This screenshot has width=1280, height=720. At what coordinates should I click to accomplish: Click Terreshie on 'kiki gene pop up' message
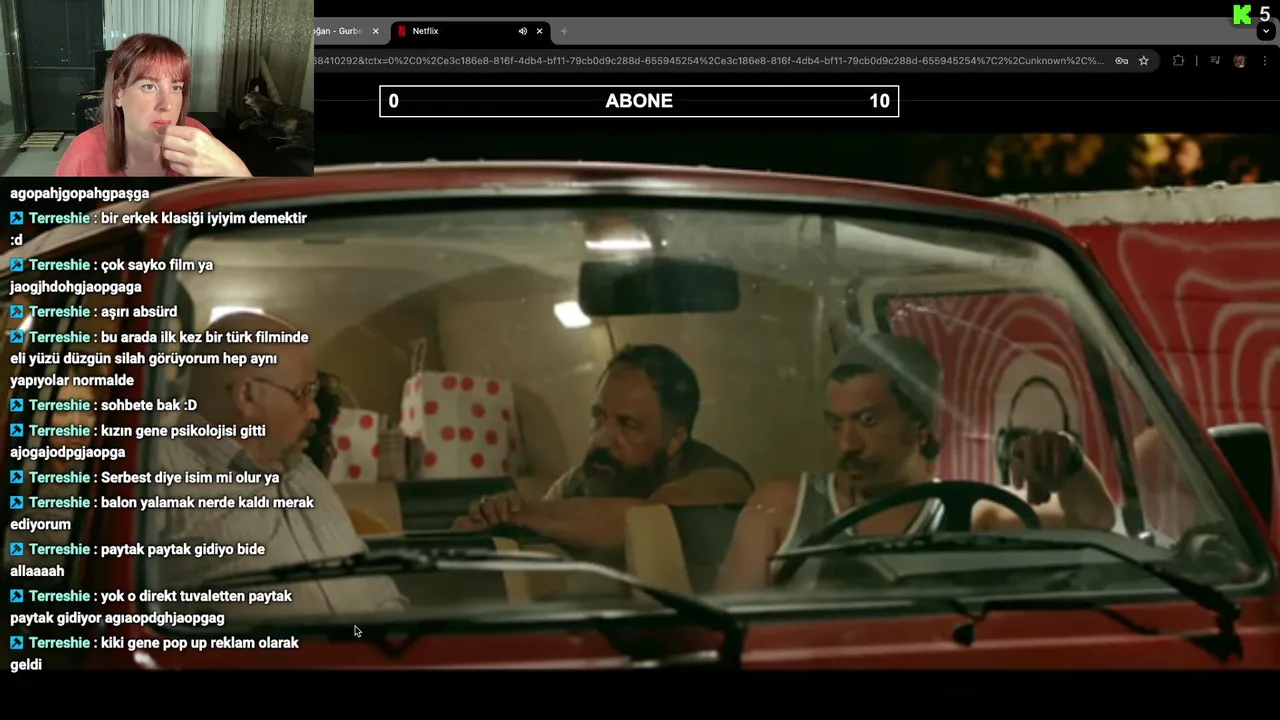tap(59, 643)
